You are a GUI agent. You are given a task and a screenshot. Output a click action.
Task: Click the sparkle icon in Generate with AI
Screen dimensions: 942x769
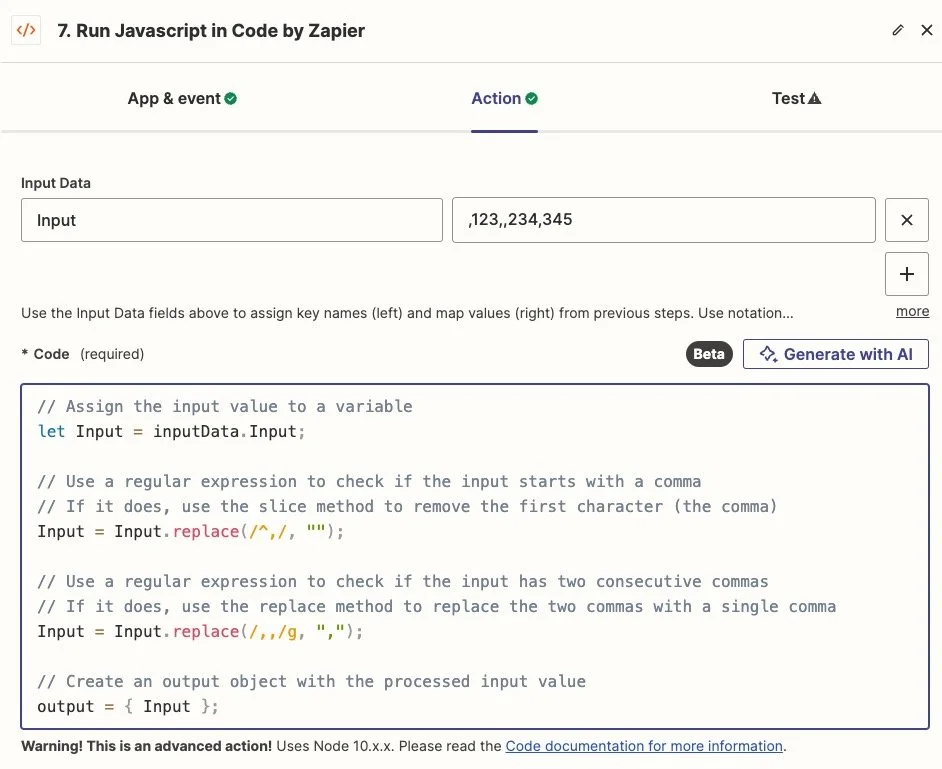coord(768,354)
